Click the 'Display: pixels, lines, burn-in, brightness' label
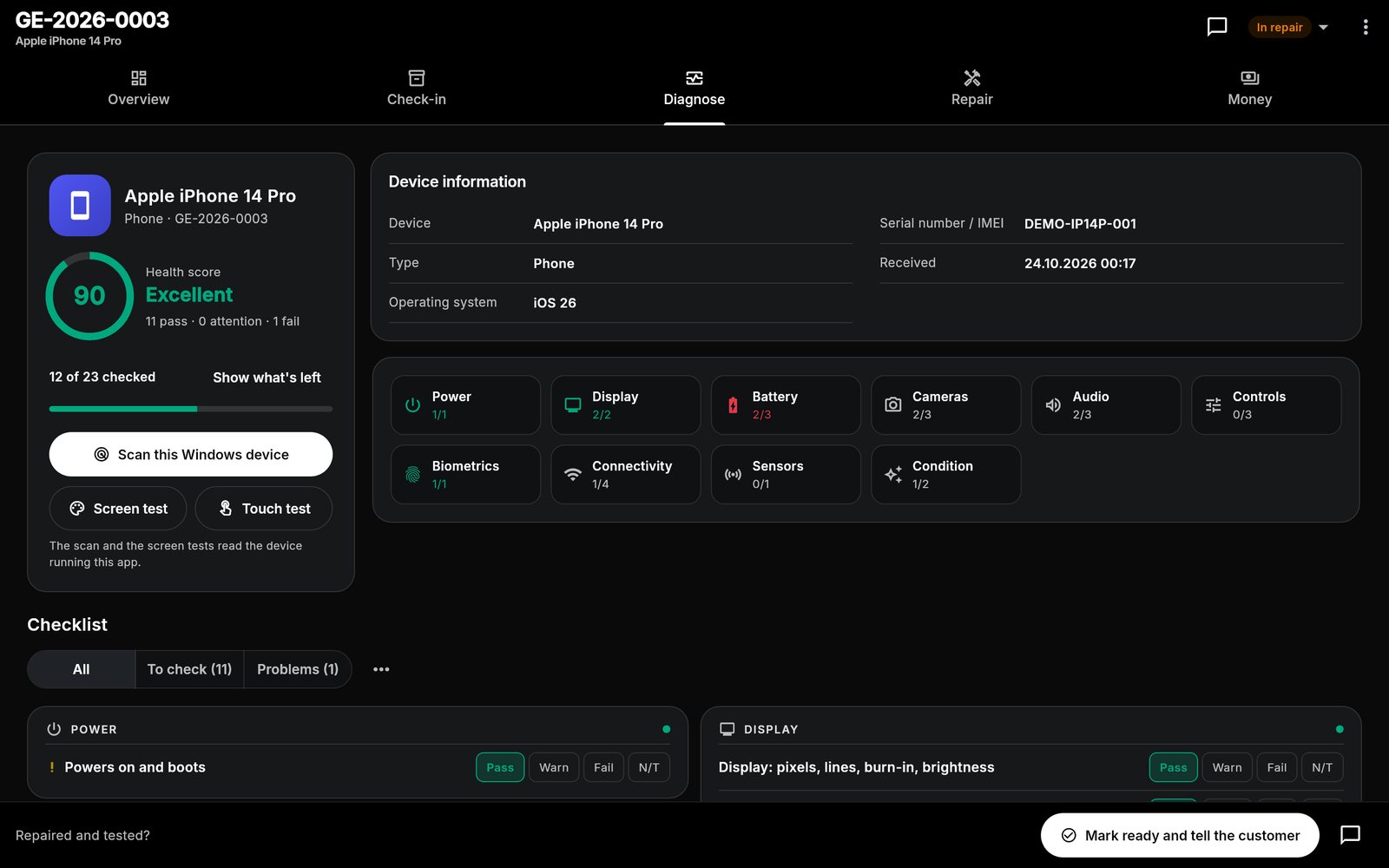This screenshot has width=1389, height=868. pos(857,767)
